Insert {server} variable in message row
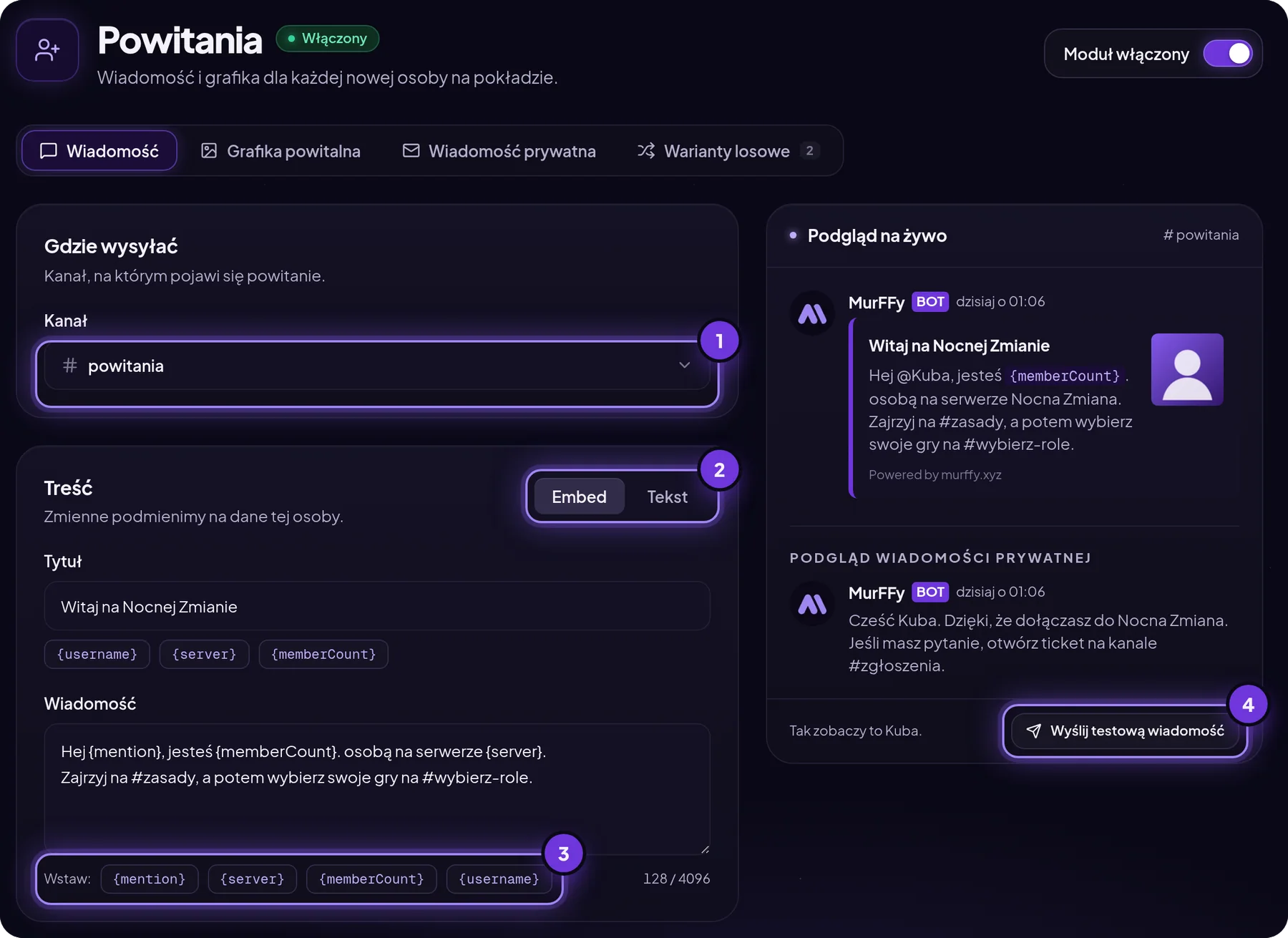The height and width of the screenshot is (938, 1288). [252, 879]
